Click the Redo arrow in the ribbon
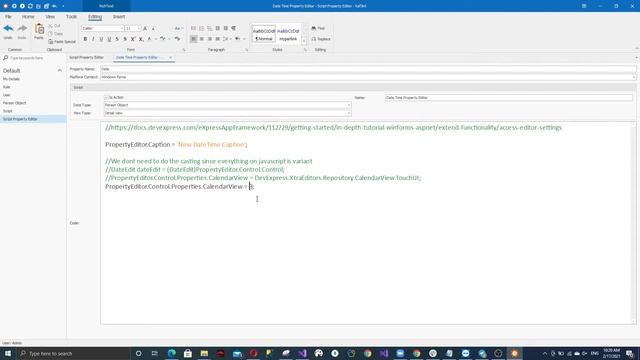 (x=22, y=29)
